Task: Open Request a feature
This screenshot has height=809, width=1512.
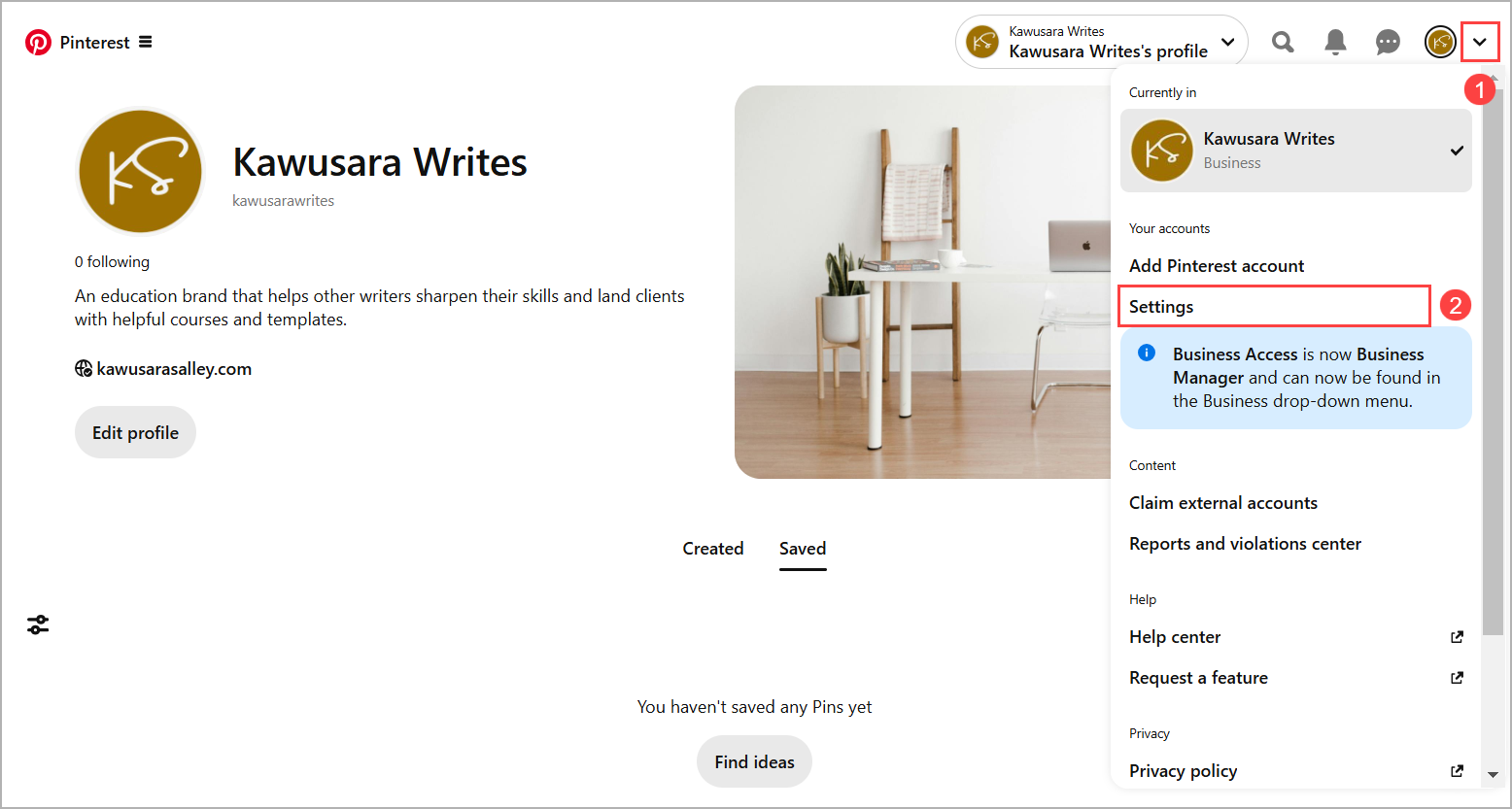Action: (x=1198, y=678)
